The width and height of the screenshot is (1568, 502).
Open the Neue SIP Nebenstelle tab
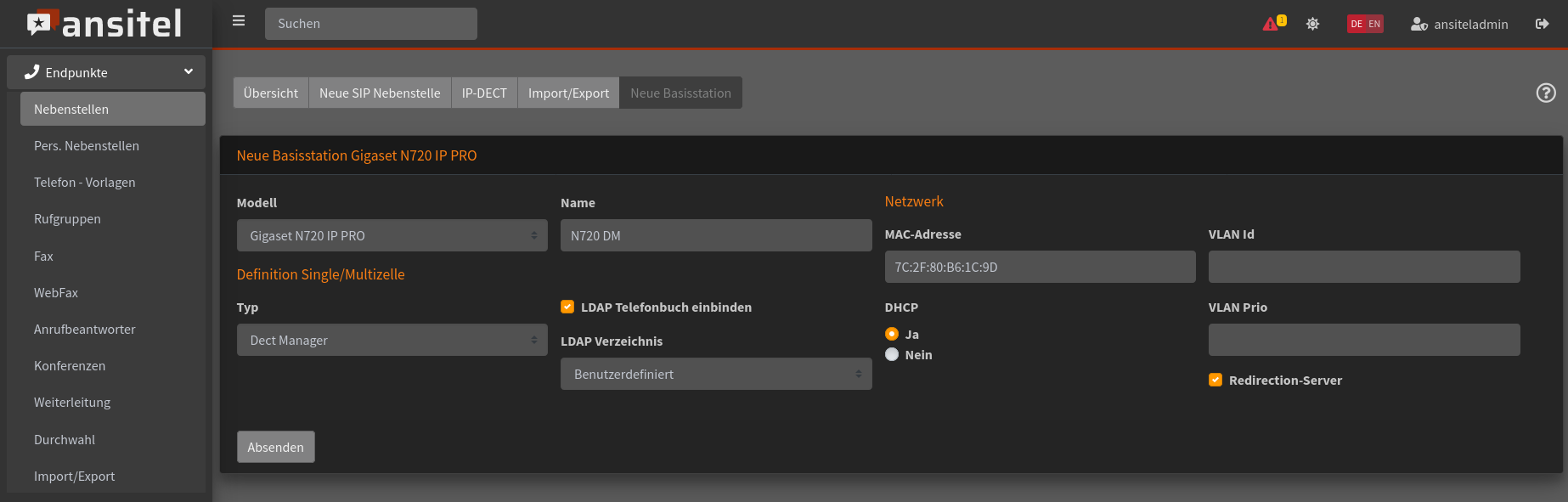click(380, 93)
